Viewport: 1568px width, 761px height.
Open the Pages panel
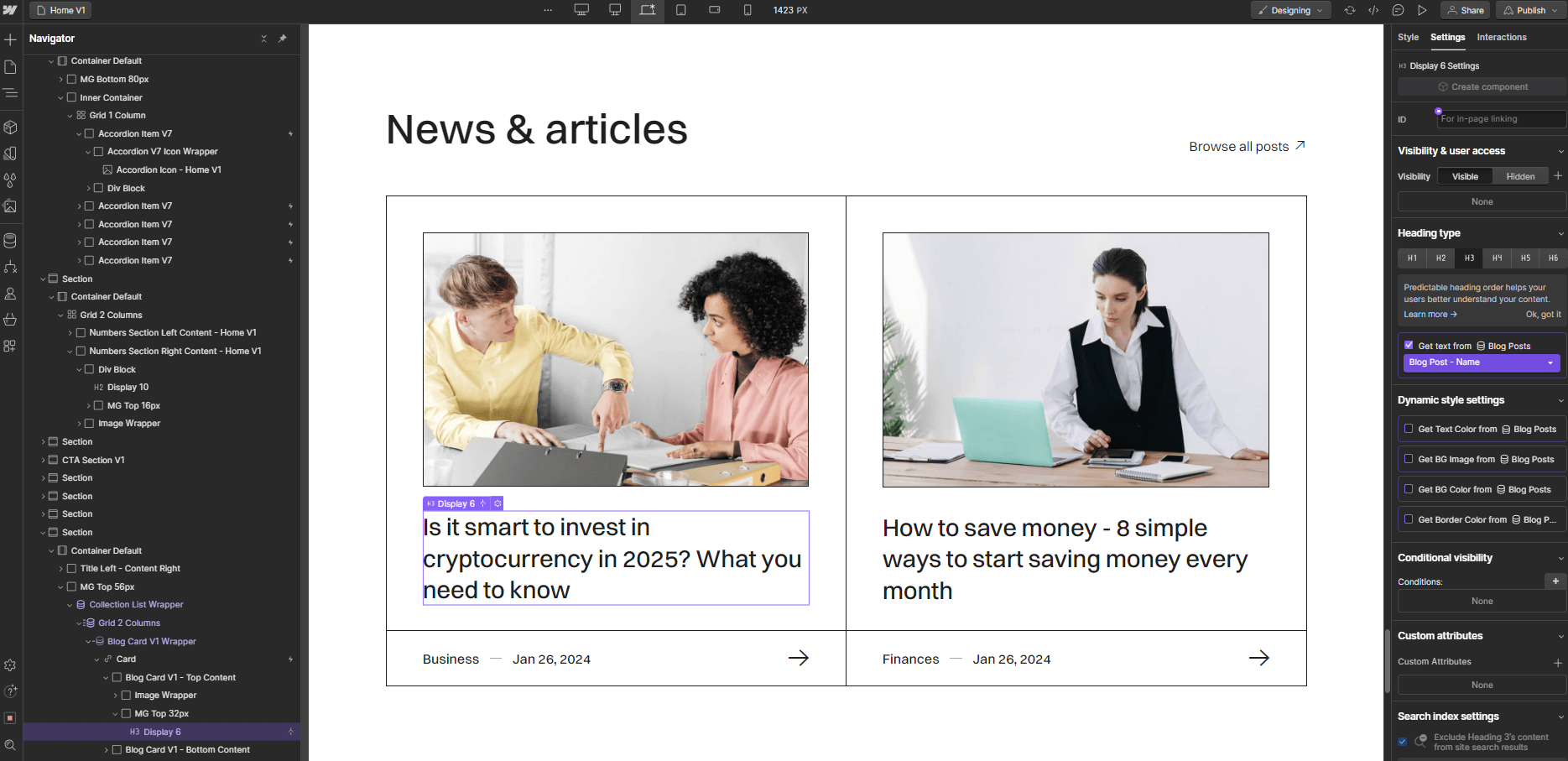coord(12,66)
